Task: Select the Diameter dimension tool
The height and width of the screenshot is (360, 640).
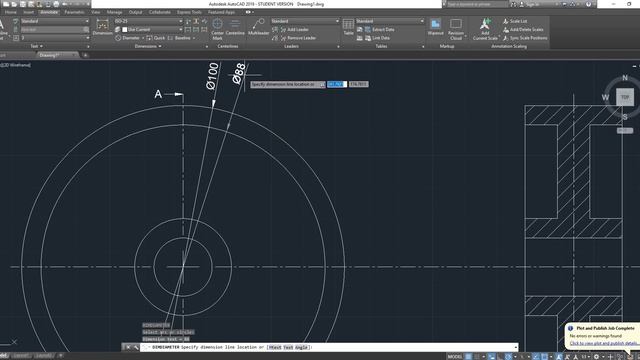Action: point(127,38)
